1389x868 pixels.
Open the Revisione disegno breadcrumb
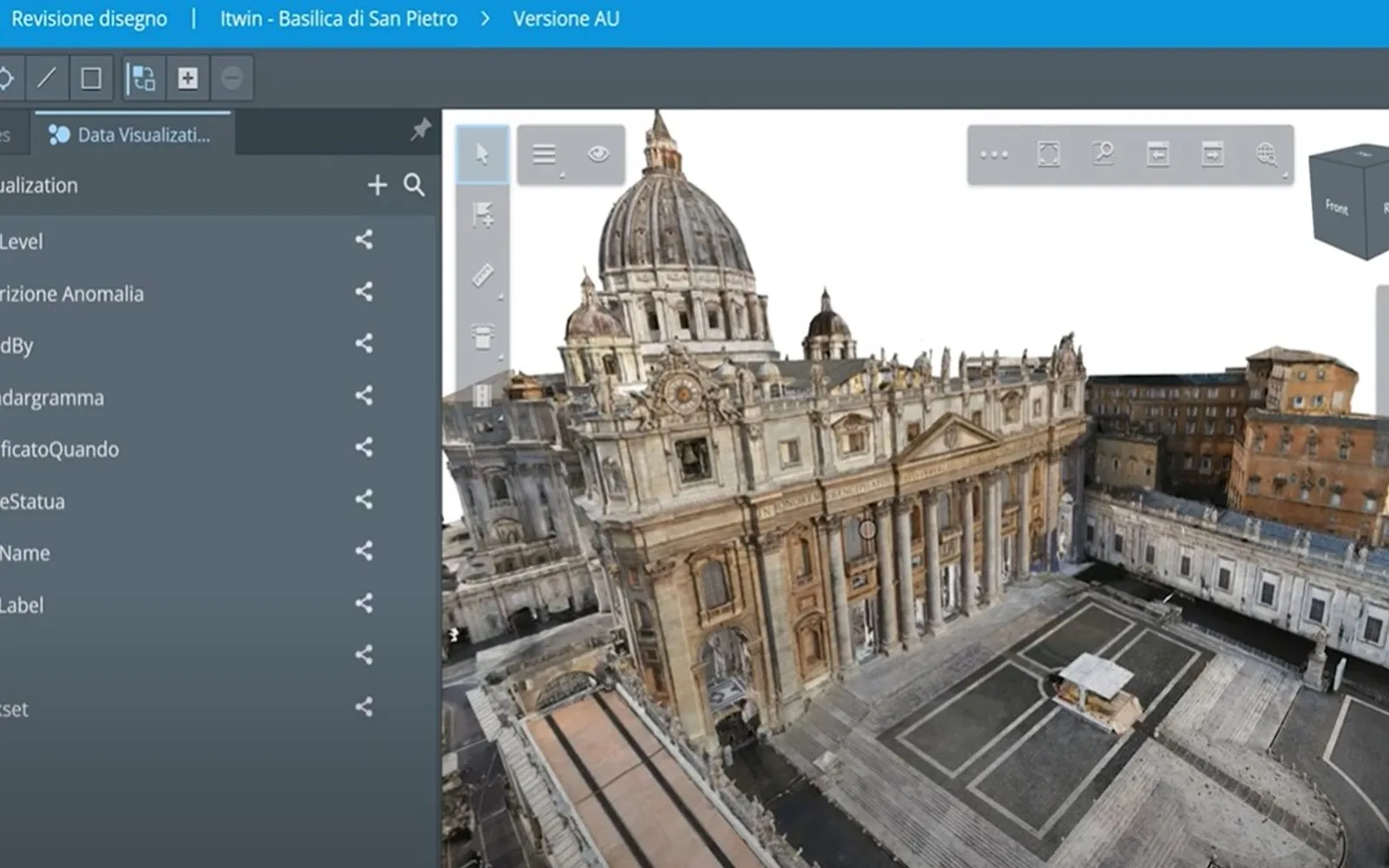click(89, 19)
